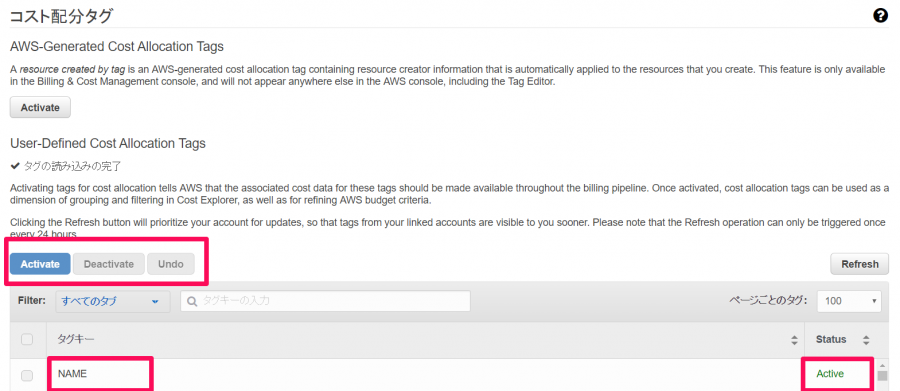Click the Undo button
Image resolution: width=900 pixels, height=391 pixels.
(x=171, y=264)
